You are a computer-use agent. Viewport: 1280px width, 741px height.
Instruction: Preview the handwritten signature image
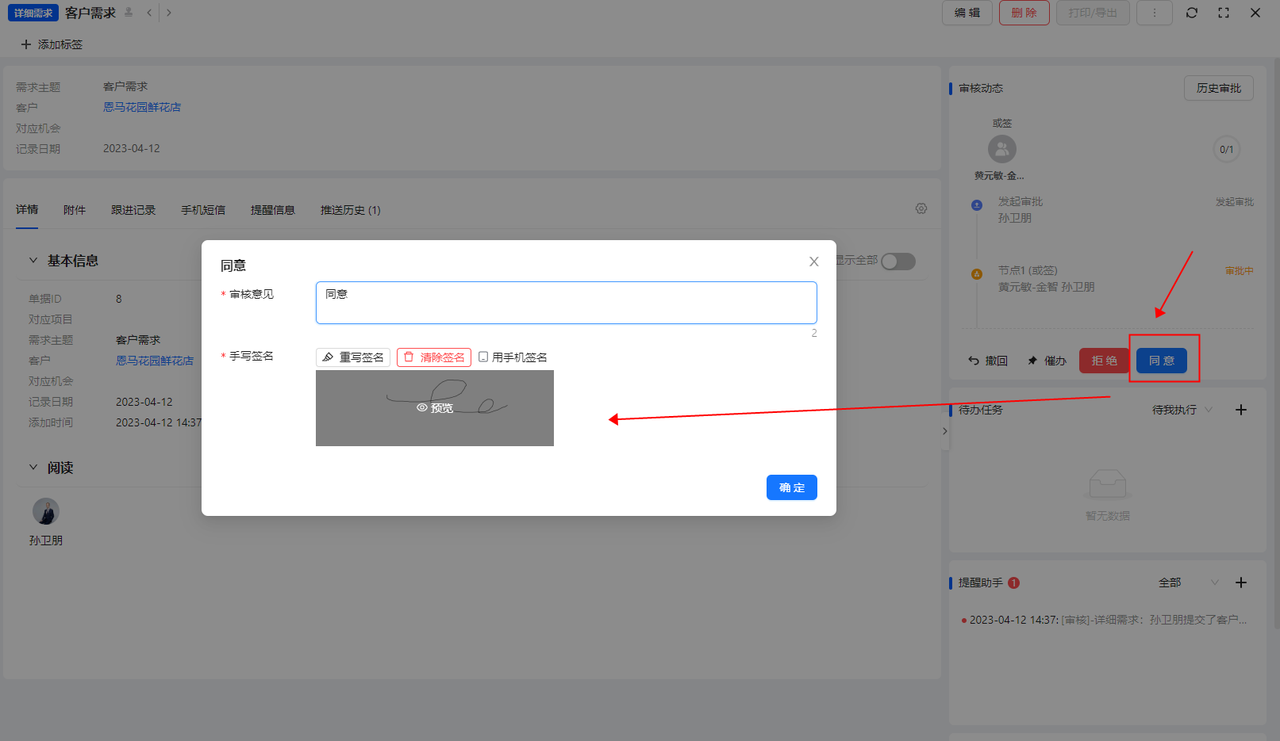click(434, 408)
